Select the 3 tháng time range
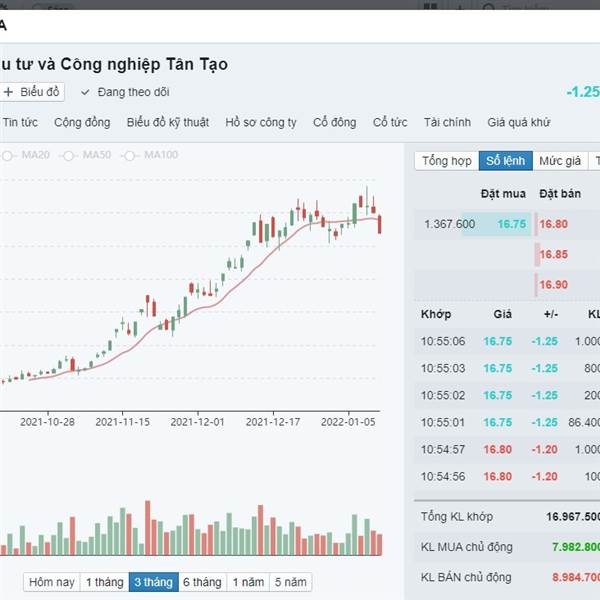Screen dimensions: 600x600 [153, 582]
